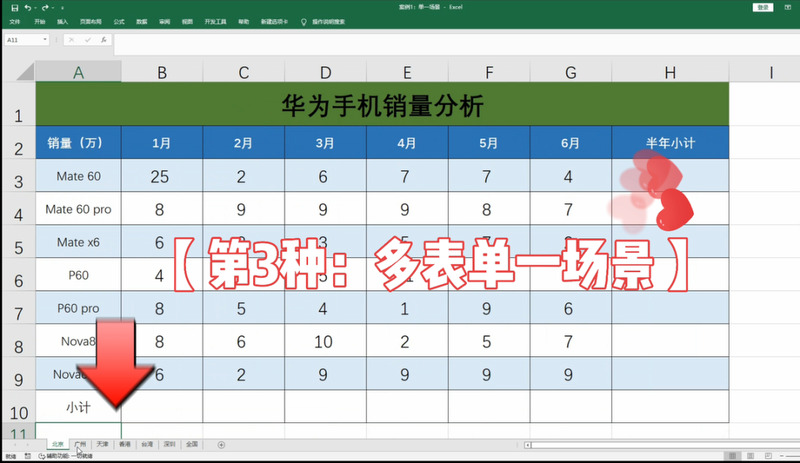The height and width of the screenshot is (463, 800).
Task: Click selected cell A11
Action: click(78, 431)
